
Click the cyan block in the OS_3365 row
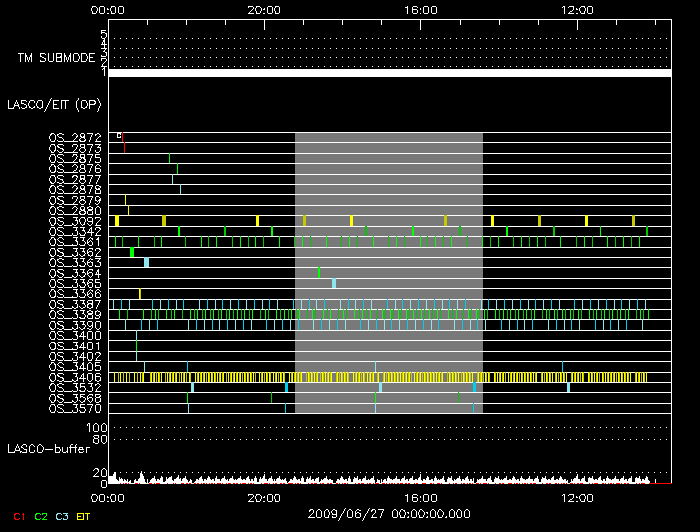(334, 284)
